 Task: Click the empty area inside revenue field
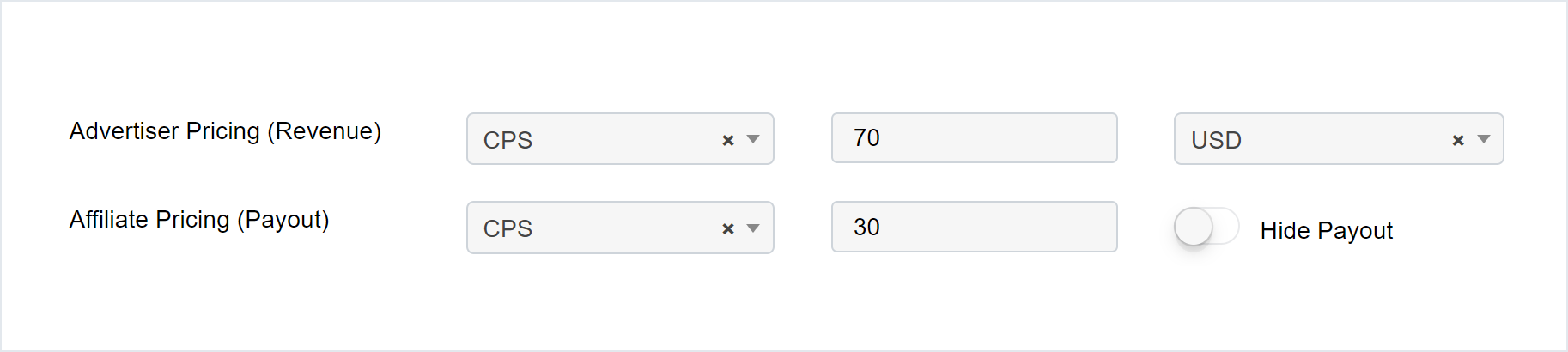1013,138
